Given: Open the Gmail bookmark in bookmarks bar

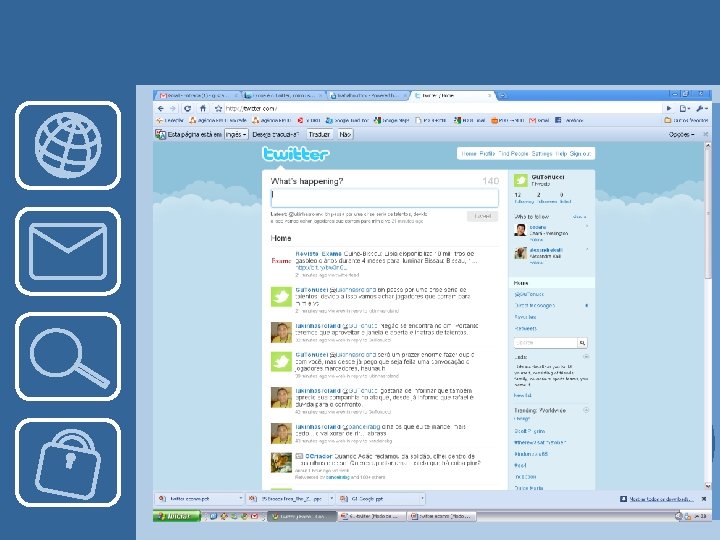Looking at the screenshot, I should pyautogui.click(x=540, y=120).
